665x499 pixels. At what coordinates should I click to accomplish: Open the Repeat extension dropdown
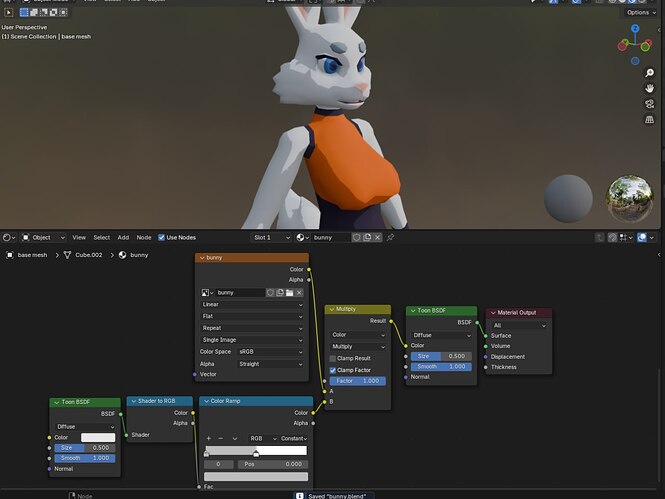tap(252, 328)
